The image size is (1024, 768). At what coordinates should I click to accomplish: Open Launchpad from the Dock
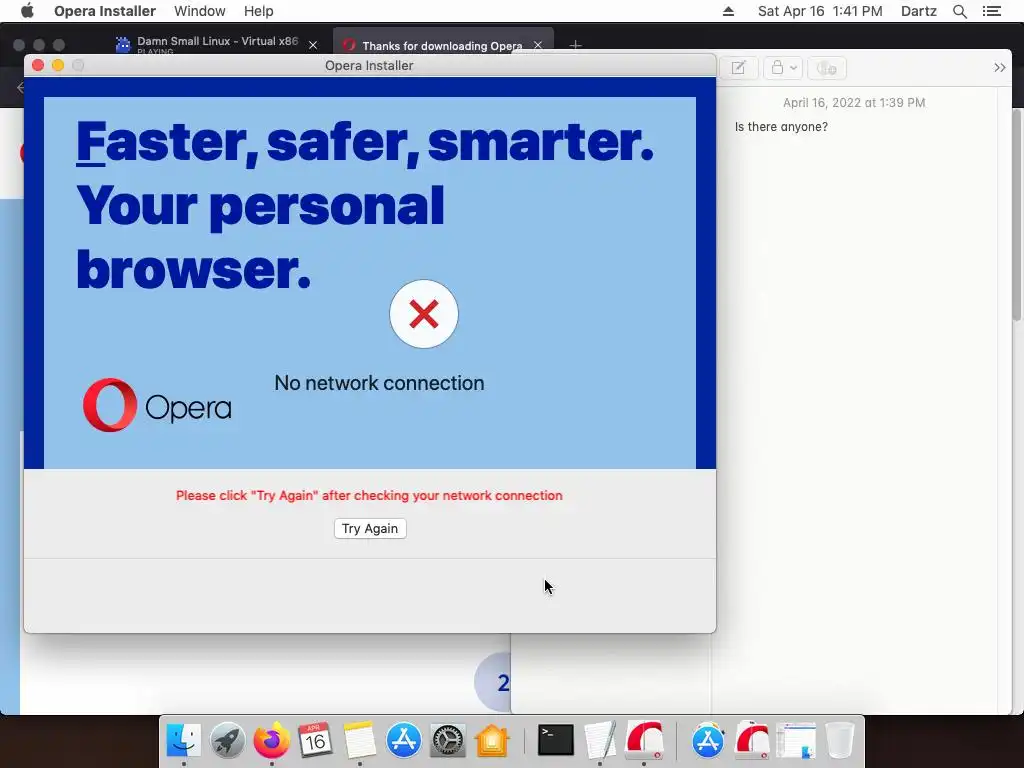pos(227,740)
